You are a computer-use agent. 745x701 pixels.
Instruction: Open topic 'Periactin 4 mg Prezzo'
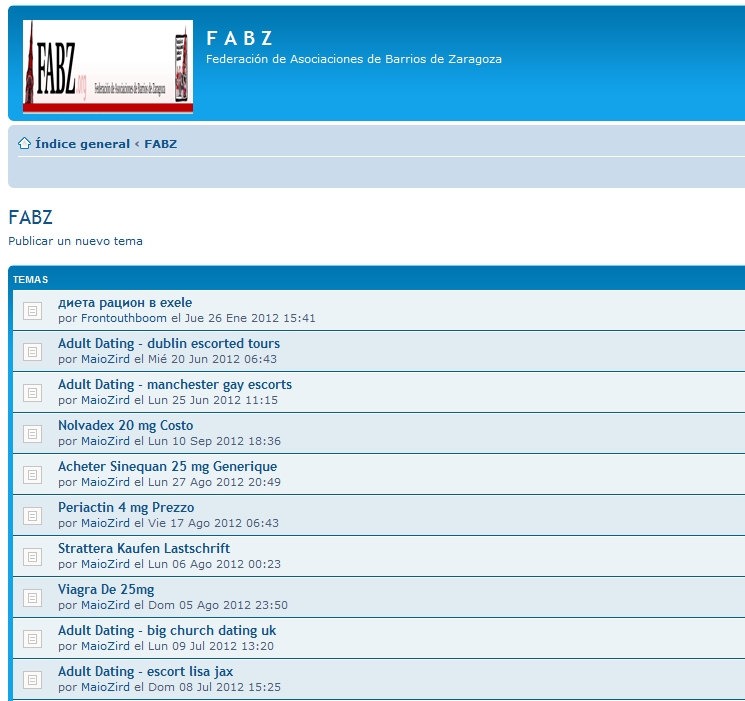tap(126, 507)
